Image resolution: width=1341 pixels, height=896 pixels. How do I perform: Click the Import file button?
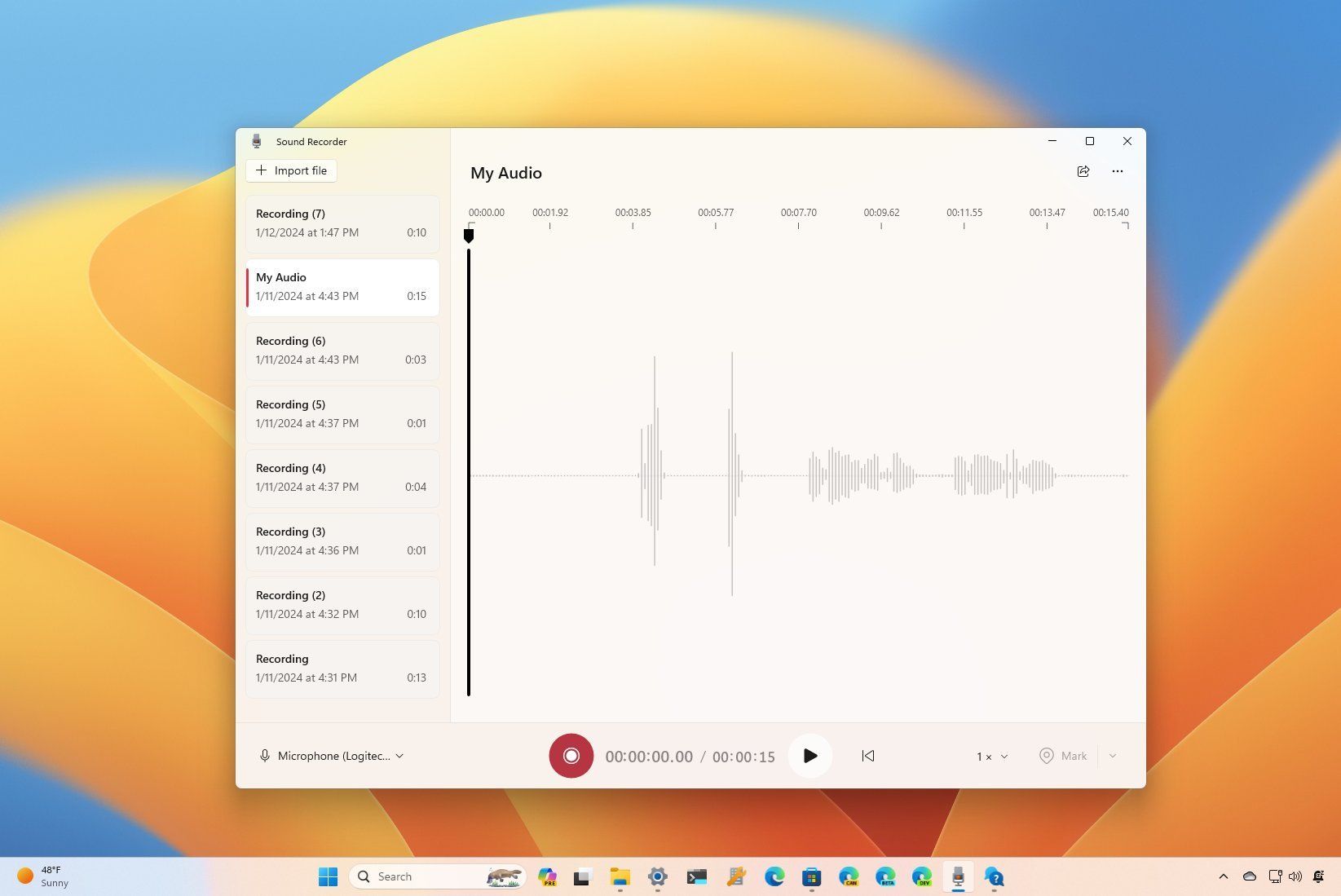pyautogui.click(x=291, y=170)
